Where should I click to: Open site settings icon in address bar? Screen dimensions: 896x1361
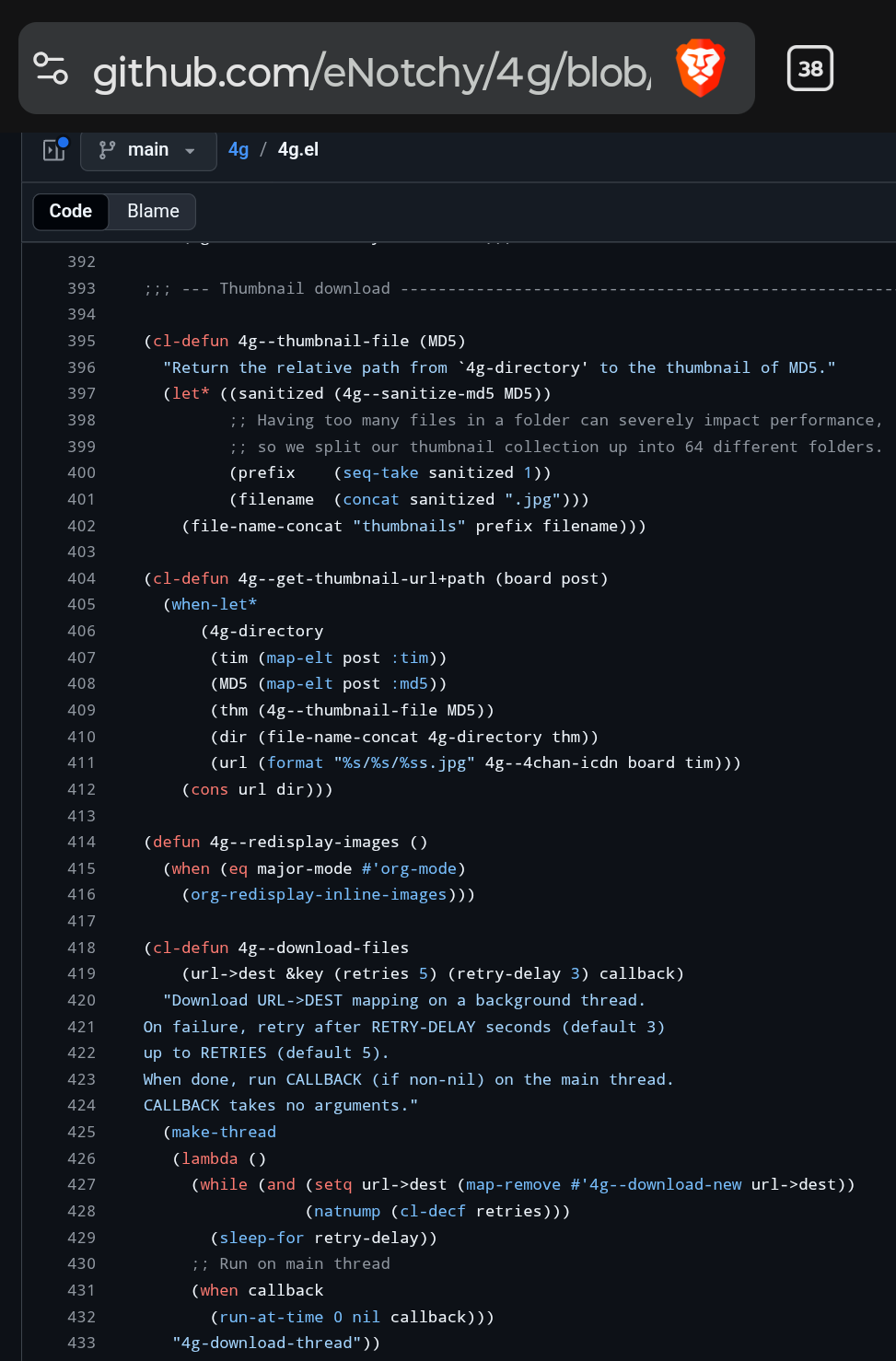pos(51,68)
